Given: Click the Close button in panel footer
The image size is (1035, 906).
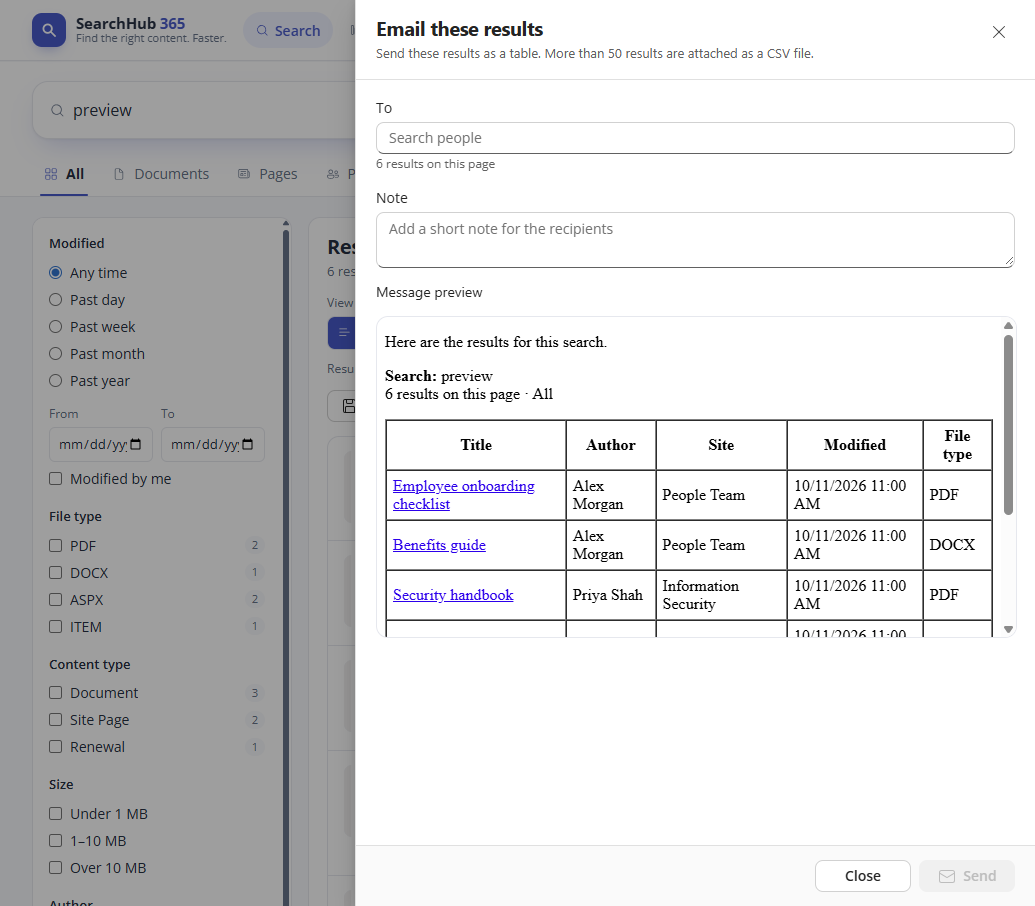Looking at the screenshot, I should tap(863, 876).
